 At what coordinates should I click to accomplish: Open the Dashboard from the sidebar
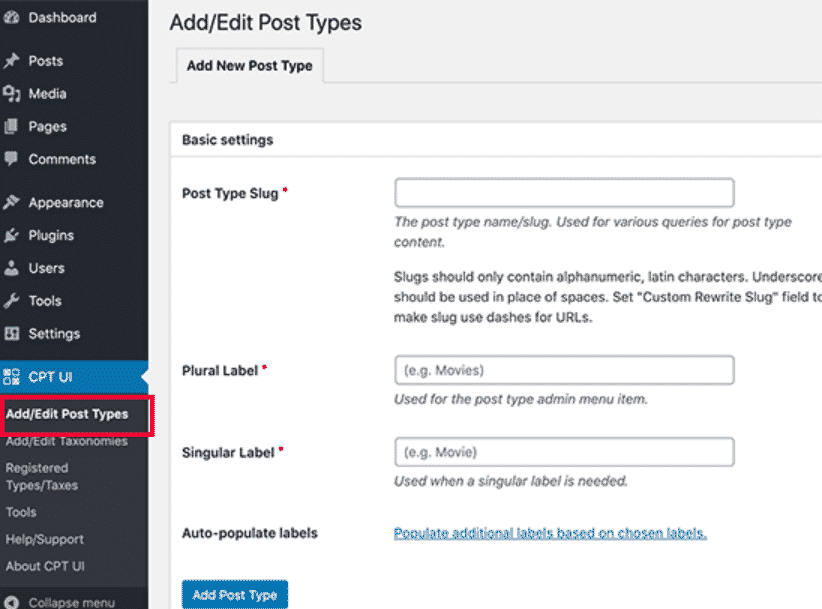pos(13,17)
